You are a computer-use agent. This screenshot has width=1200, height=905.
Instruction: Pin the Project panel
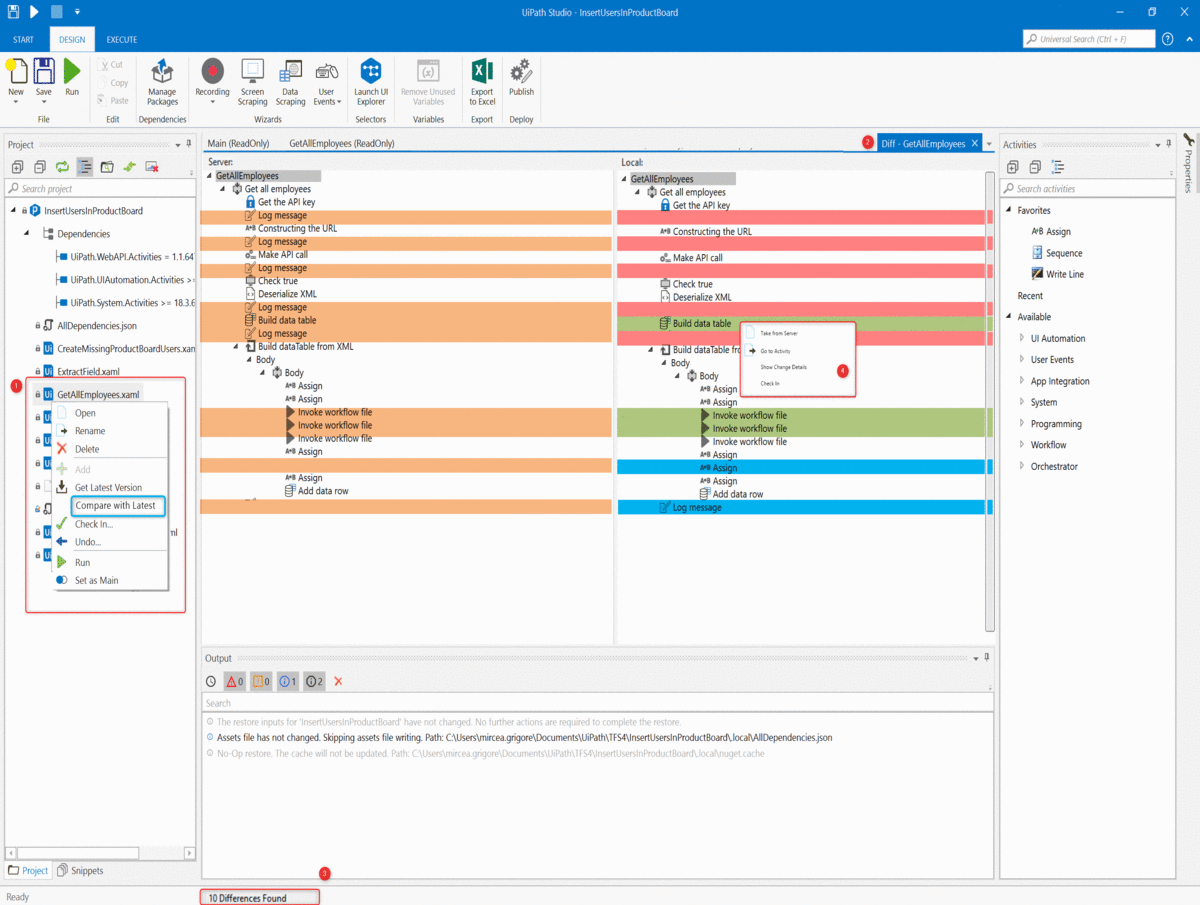[189, 144]
